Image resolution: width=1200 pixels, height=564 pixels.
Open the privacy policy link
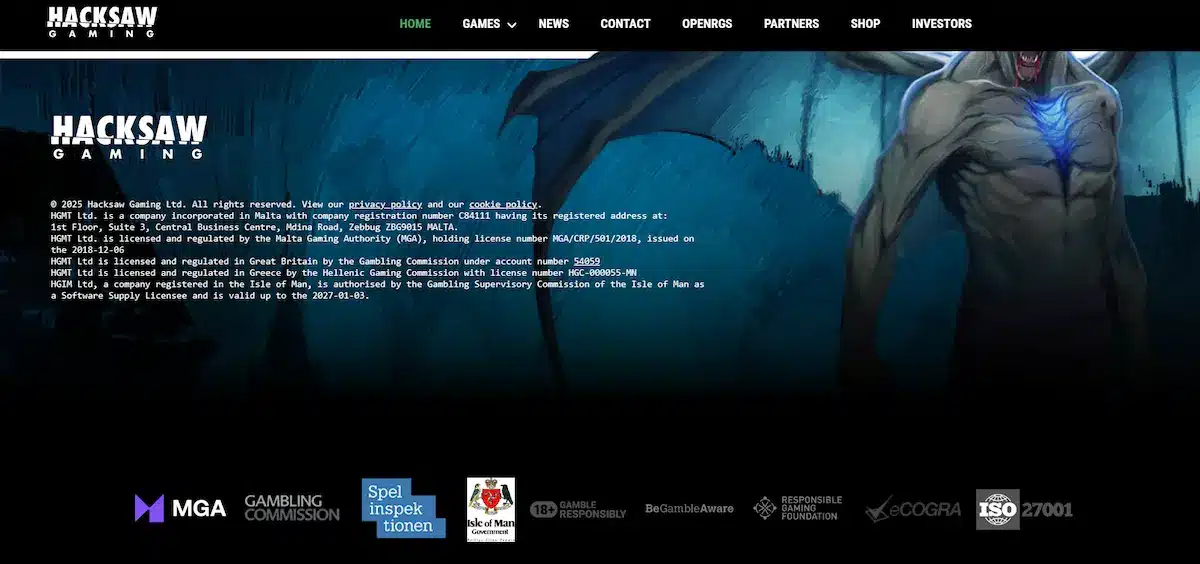click(x=385, y=204)
